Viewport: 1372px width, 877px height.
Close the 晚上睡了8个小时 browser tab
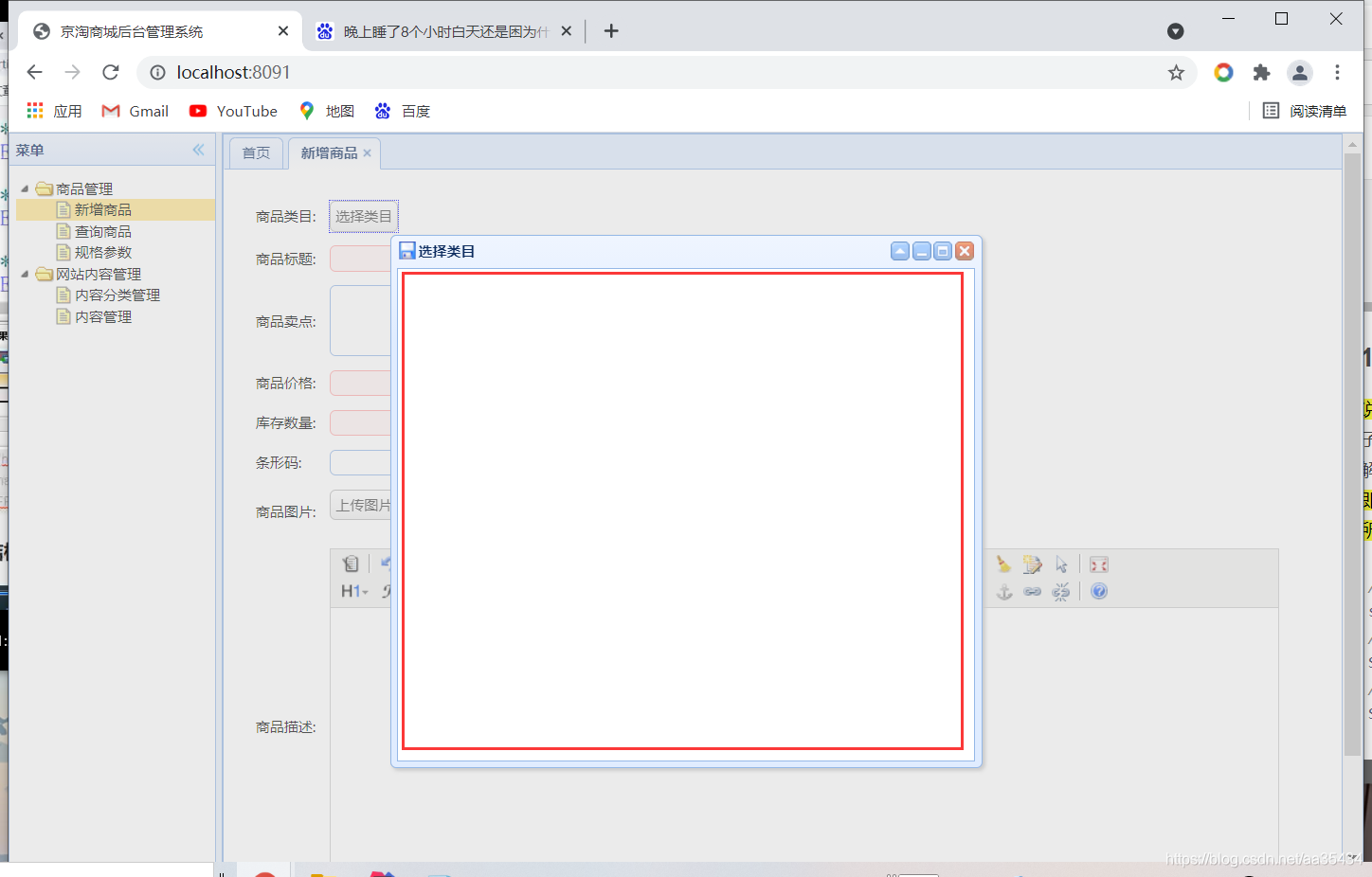pos(566,31)
